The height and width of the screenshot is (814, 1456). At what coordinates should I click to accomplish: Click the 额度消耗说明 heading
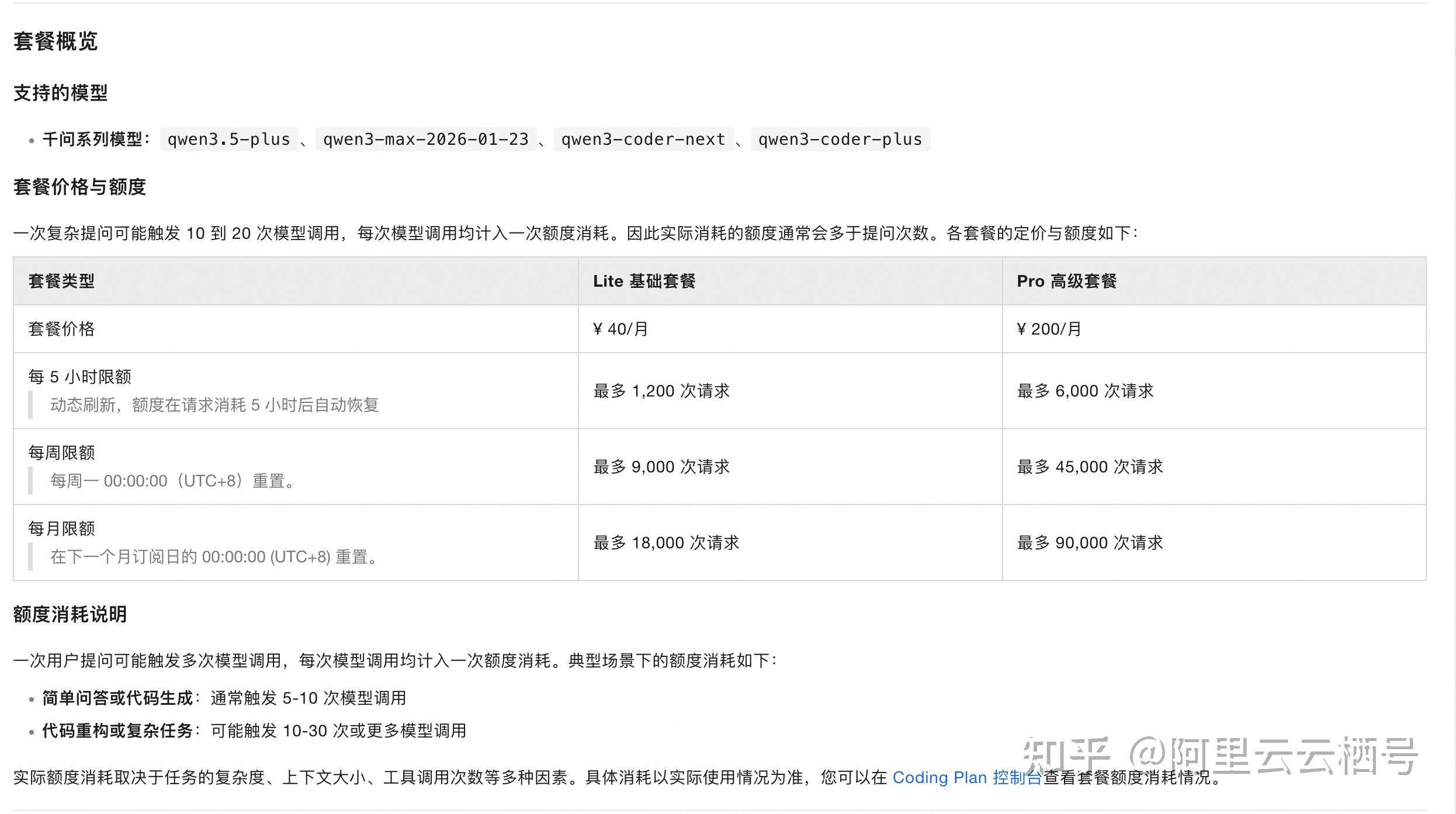click(x=70, y=614)
